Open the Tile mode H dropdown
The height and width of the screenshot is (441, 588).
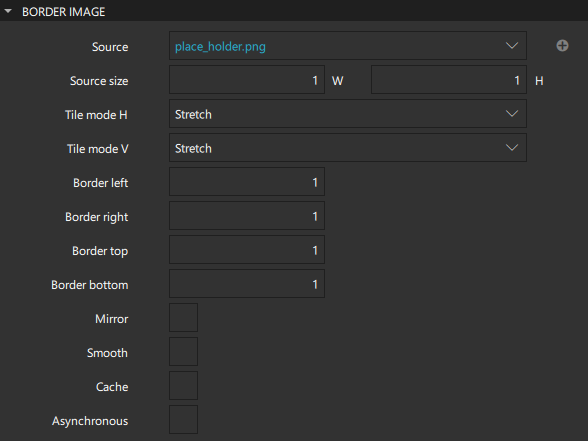[x=348, y=114]
